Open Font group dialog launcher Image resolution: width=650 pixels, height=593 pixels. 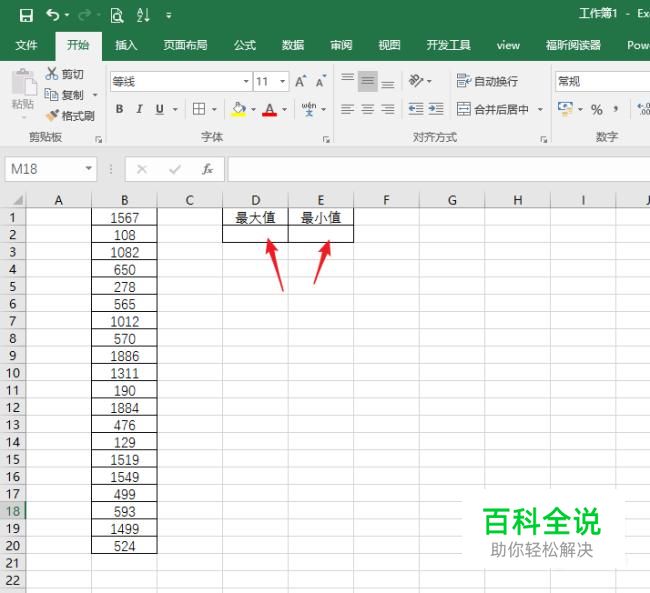(326, 140)
